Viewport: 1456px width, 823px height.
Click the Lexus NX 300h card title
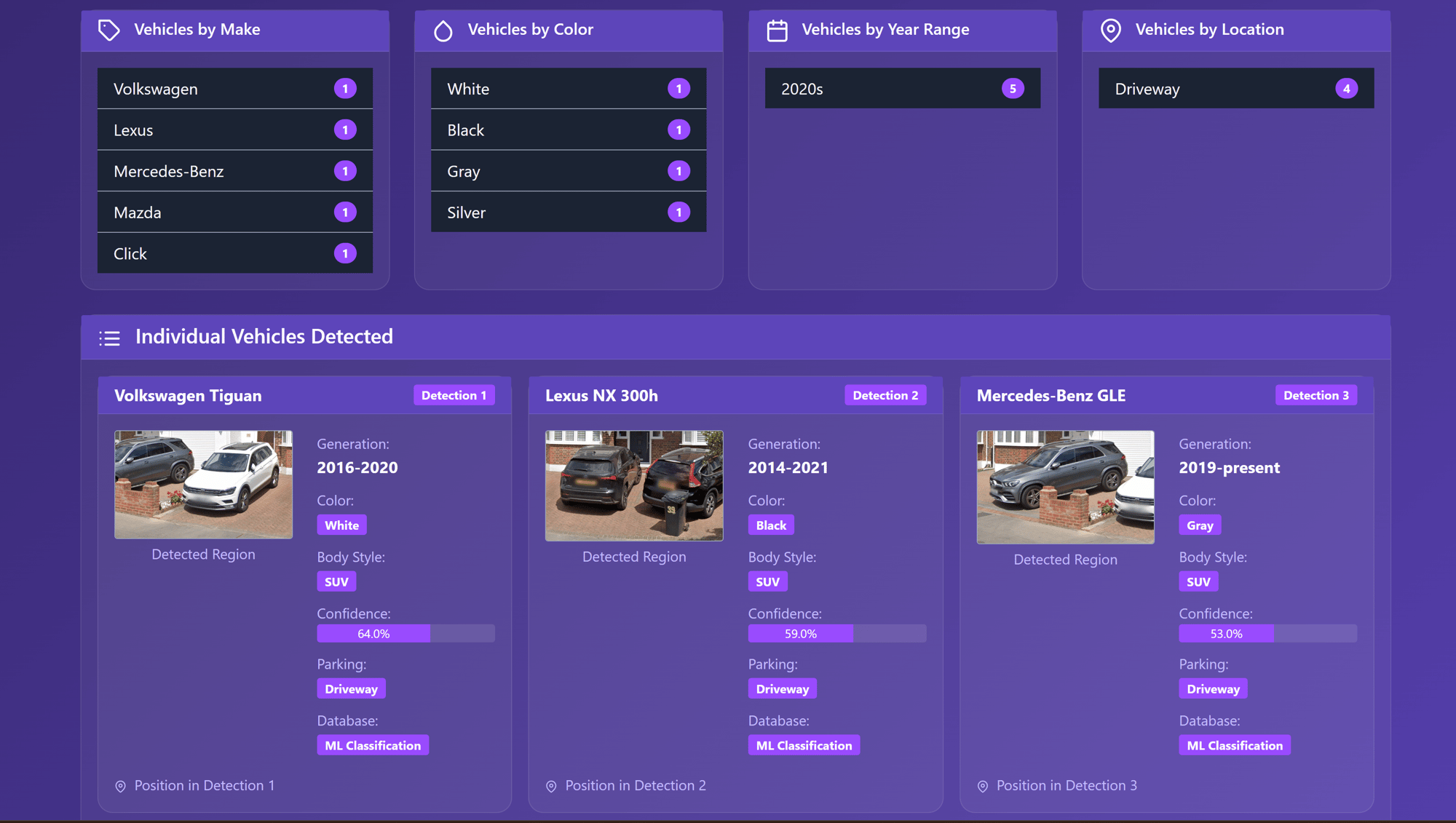click(601, 396)
